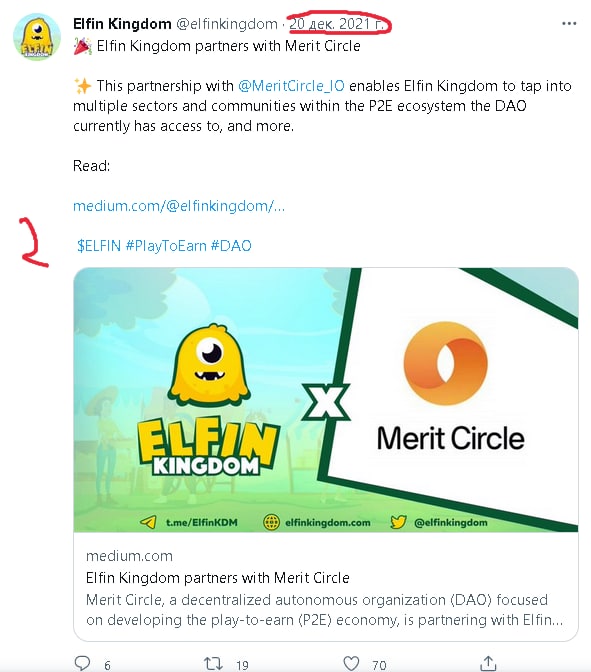
Task: Click the reply speech bubble icon
Action: [x=82, y=663]
